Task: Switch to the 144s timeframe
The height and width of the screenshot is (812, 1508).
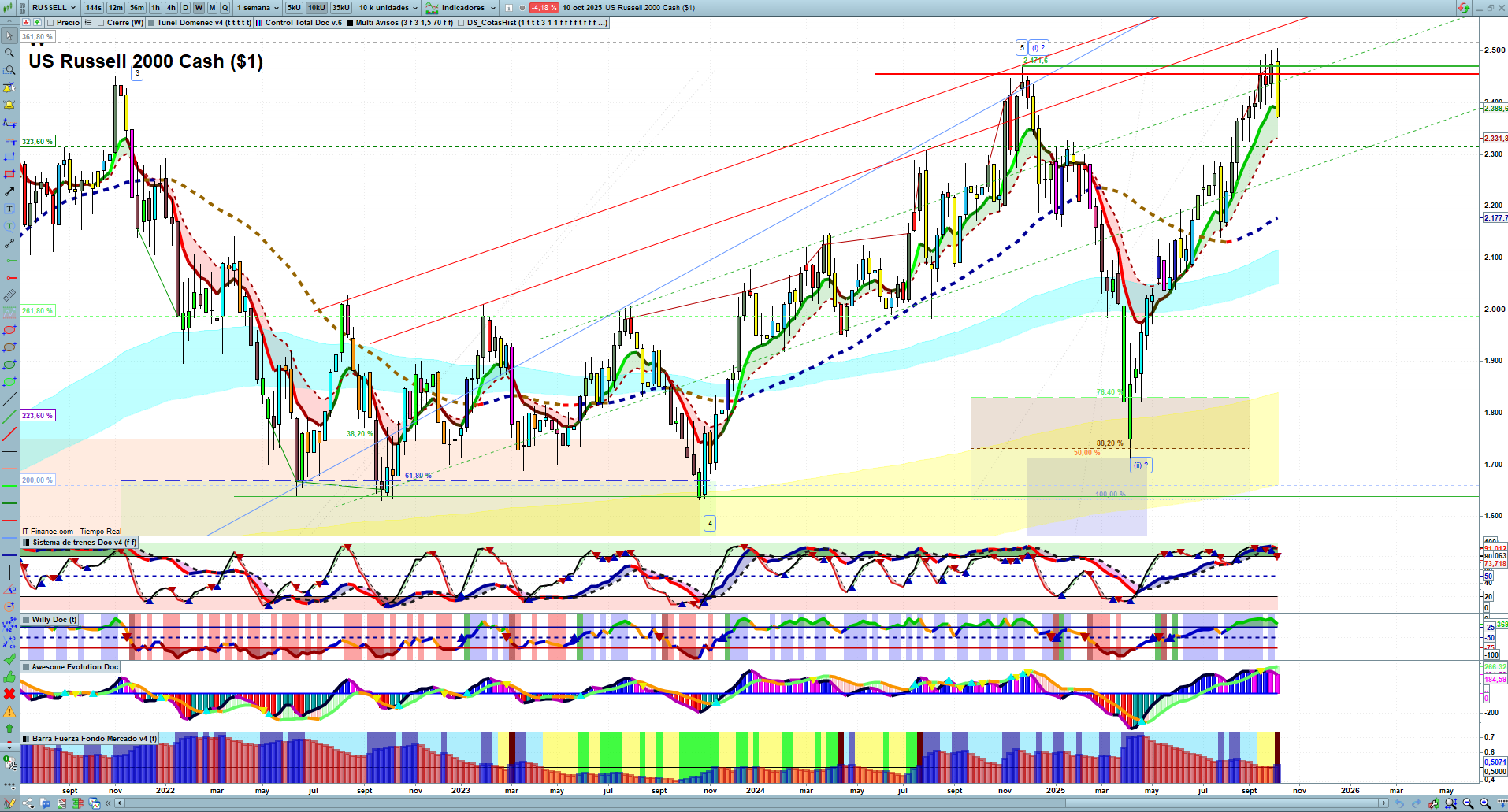Action: tap(94, 8)
